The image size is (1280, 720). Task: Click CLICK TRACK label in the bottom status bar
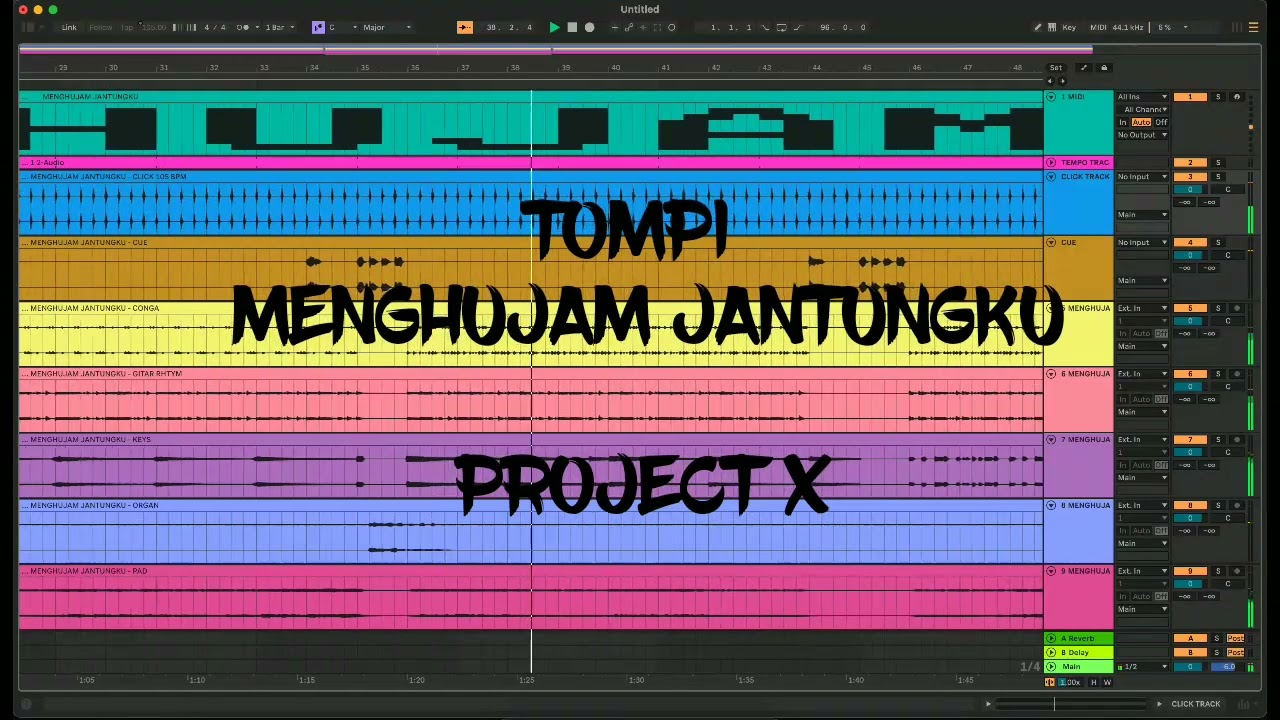1196,704
